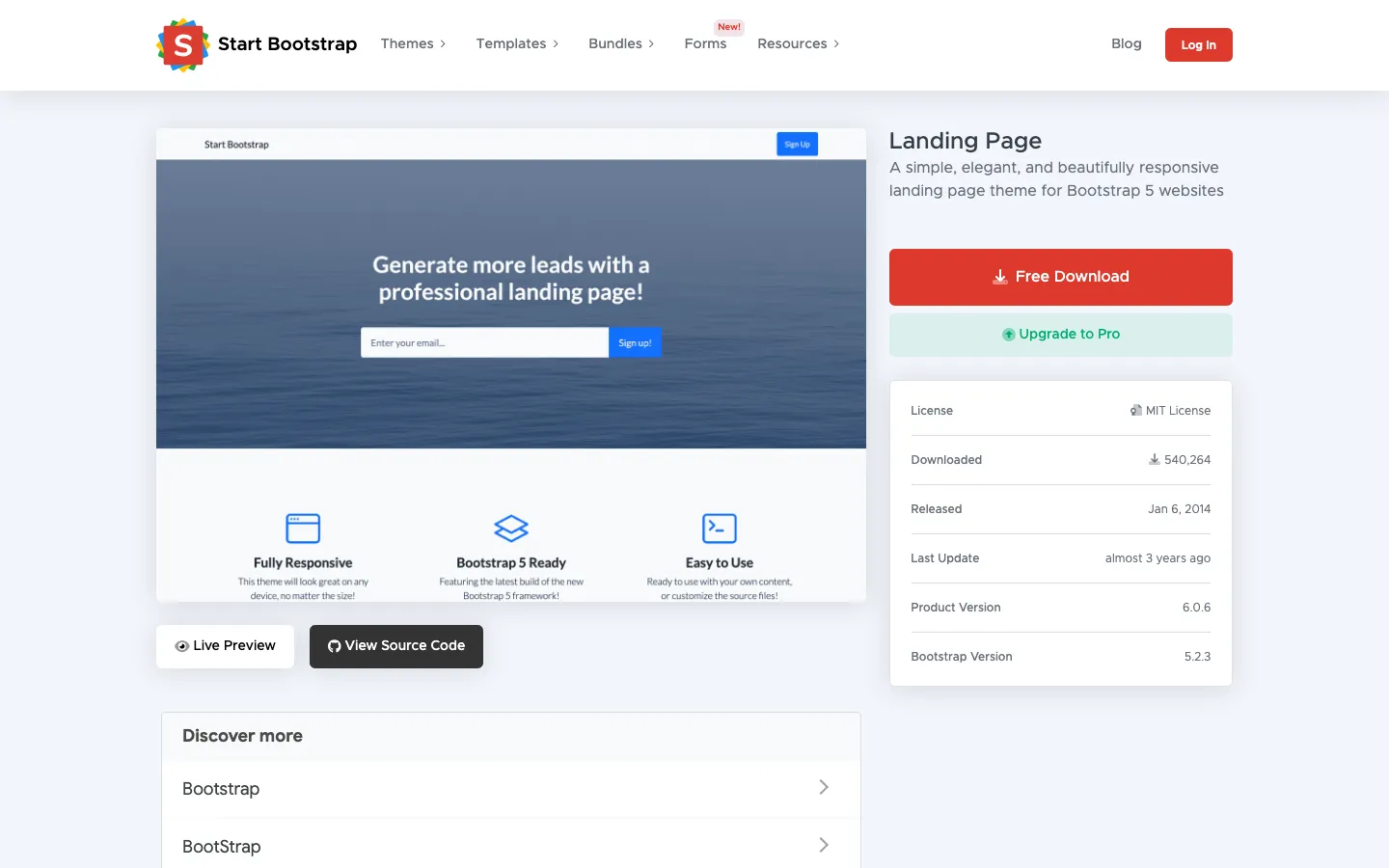Click the Landing Page heading

pyautogui.click(x=965, y=141)
